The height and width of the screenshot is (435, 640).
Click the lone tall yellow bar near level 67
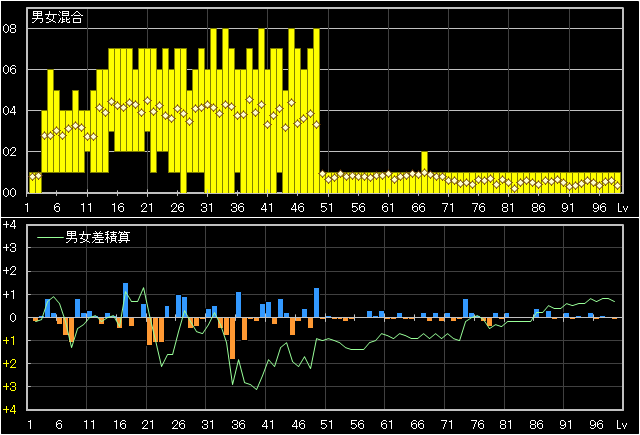tap(424, 172)
